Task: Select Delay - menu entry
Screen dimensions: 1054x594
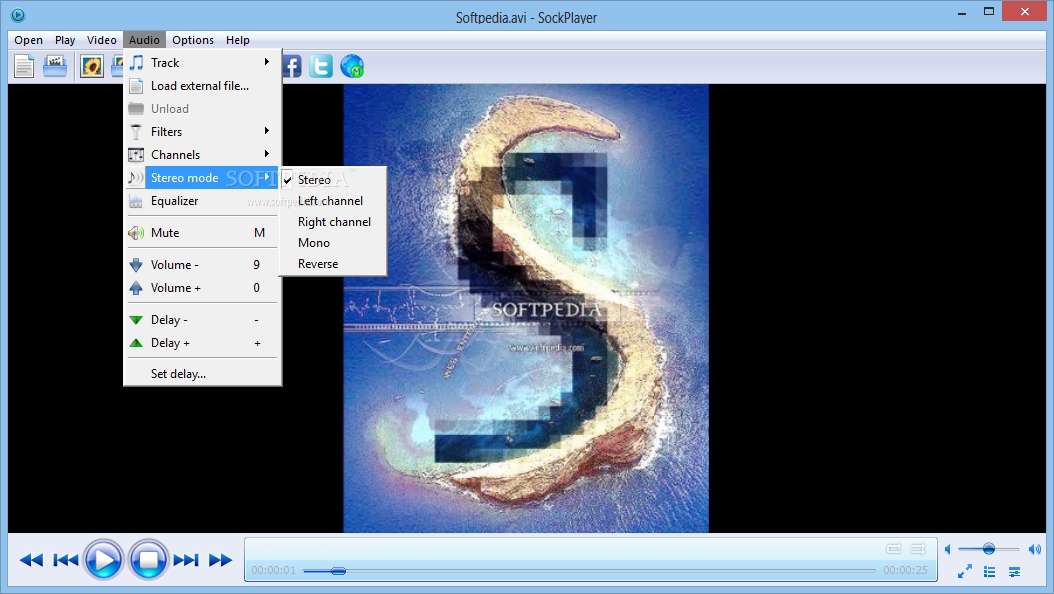Action: 202,320
